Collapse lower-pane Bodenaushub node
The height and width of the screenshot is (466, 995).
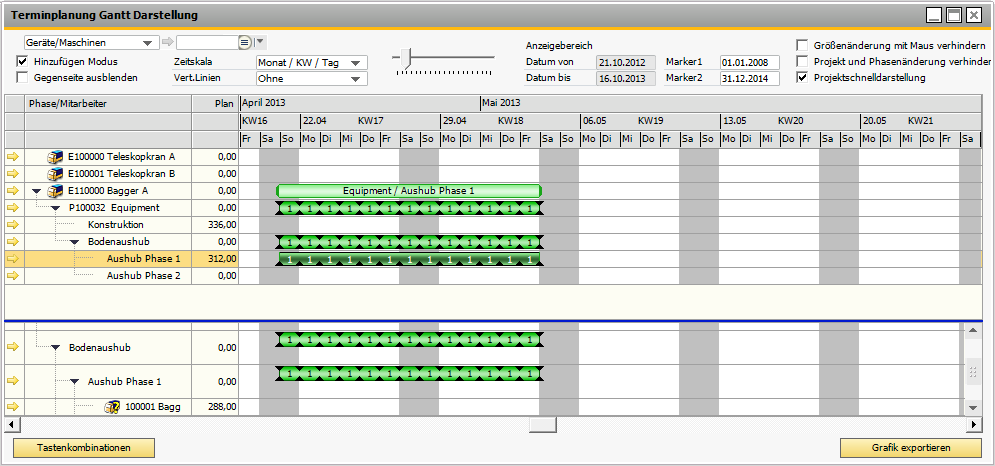[55, 348]
